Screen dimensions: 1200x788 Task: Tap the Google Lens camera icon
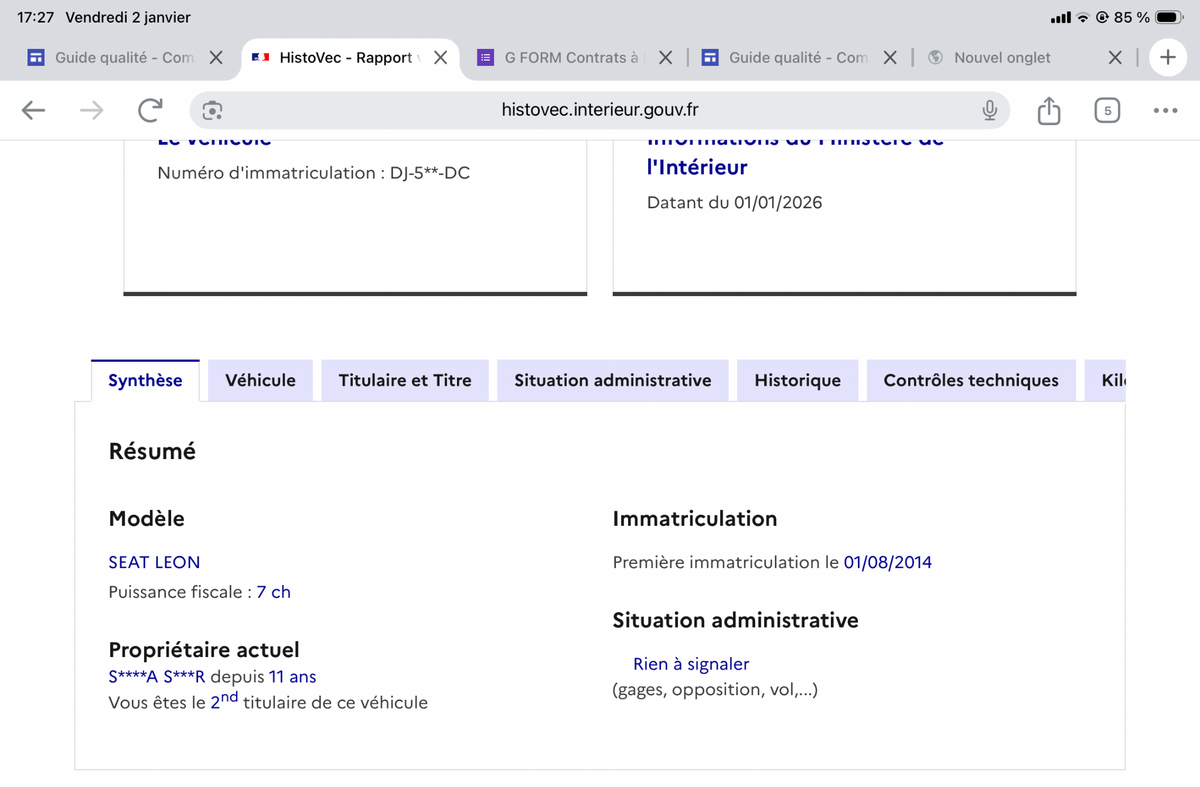pos(212,111)
